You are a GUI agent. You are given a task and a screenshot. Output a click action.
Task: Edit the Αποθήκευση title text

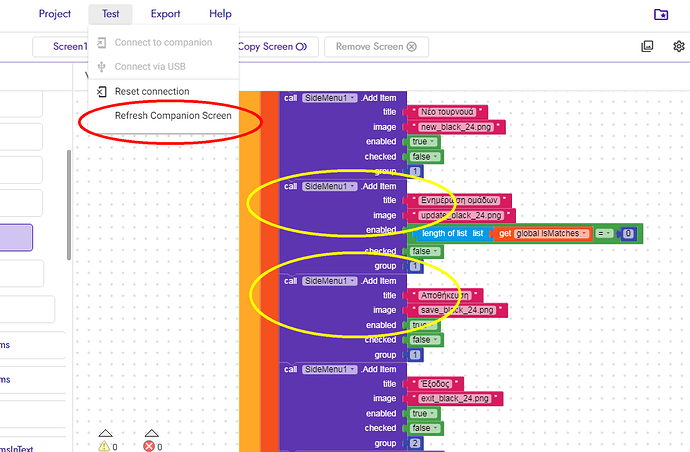point(445,296)
